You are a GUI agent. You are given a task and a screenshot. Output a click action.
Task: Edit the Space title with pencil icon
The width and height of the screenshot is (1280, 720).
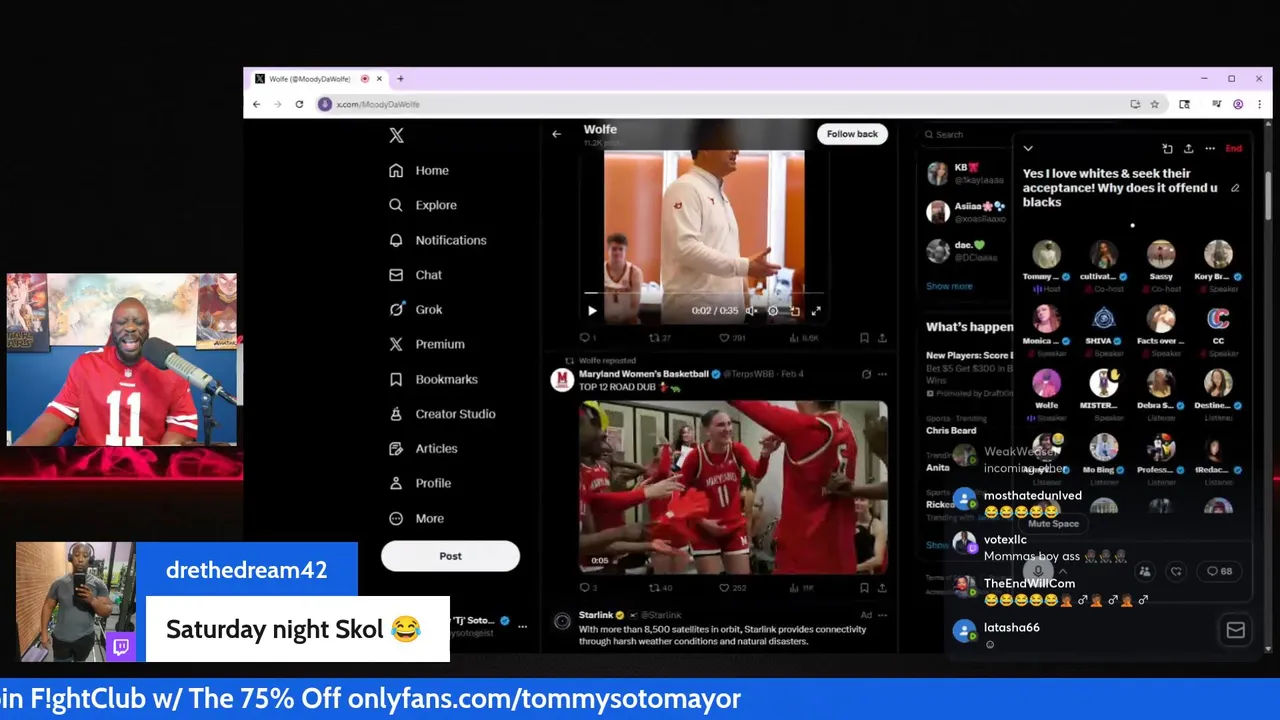1235,188
